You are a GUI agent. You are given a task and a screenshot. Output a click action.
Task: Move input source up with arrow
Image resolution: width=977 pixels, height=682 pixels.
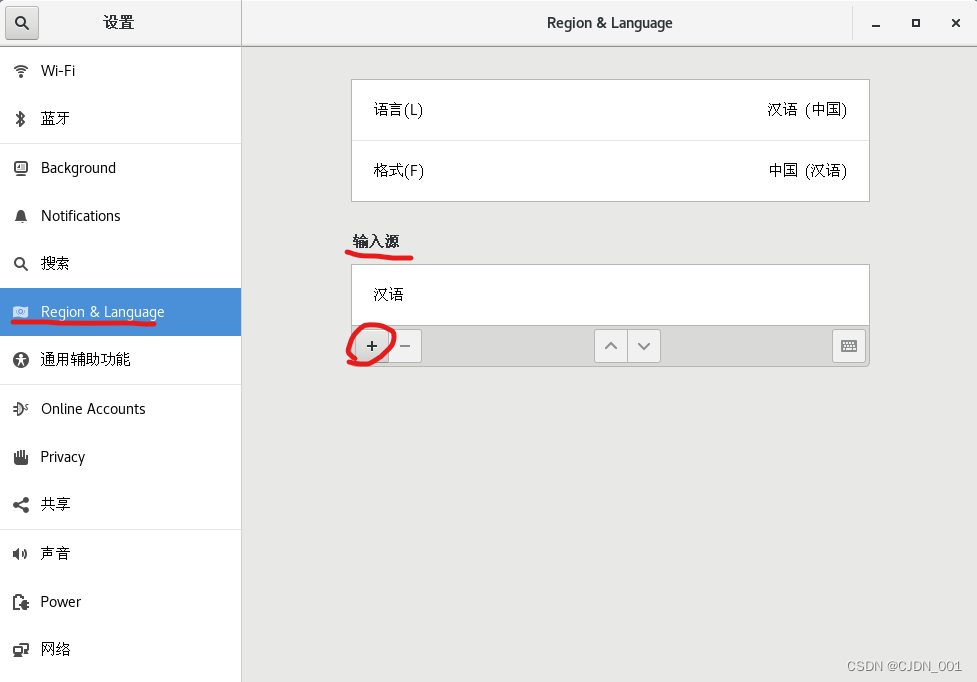611,346
